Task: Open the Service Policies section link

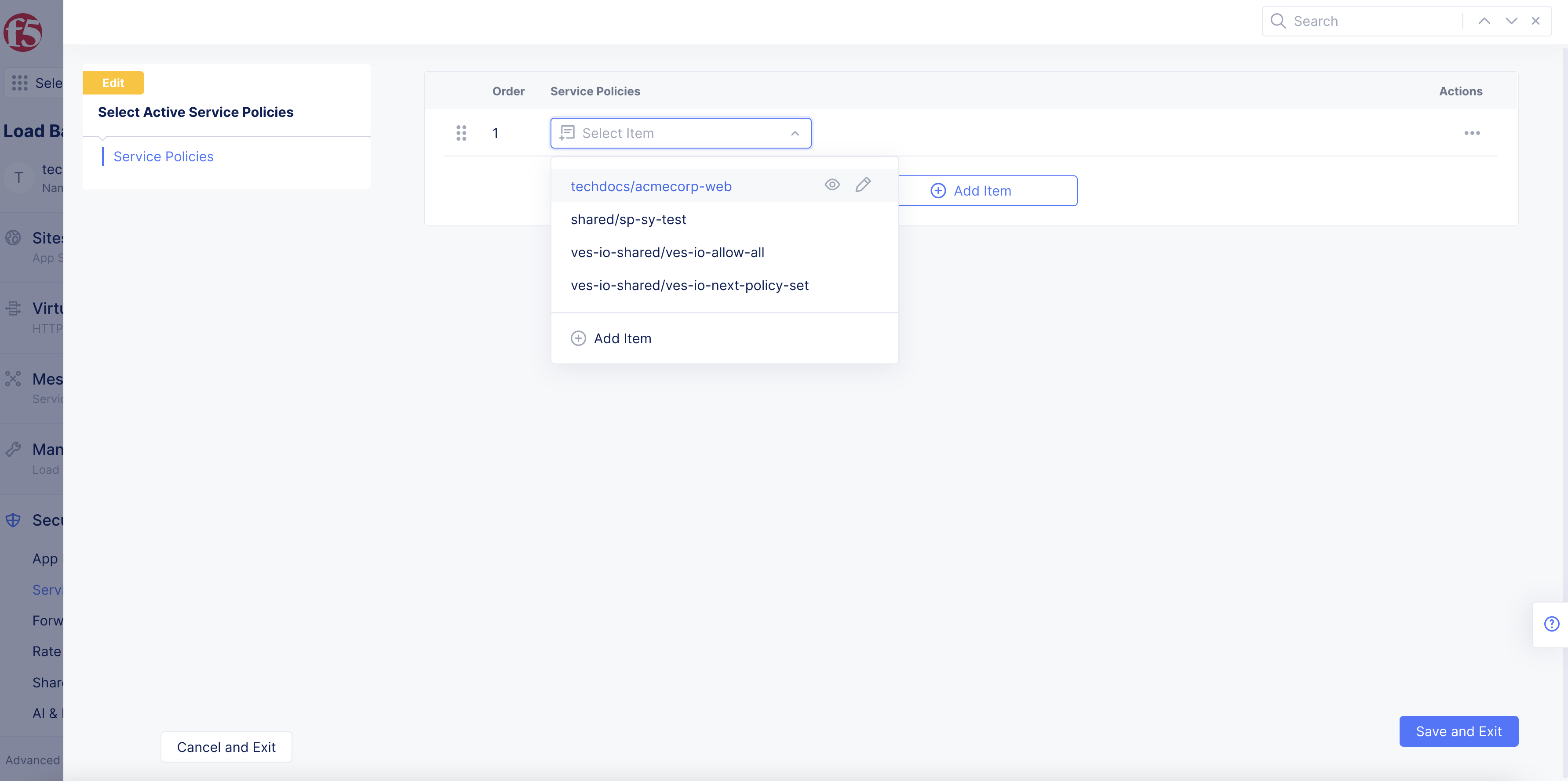Action: click(x=163, y=157)
